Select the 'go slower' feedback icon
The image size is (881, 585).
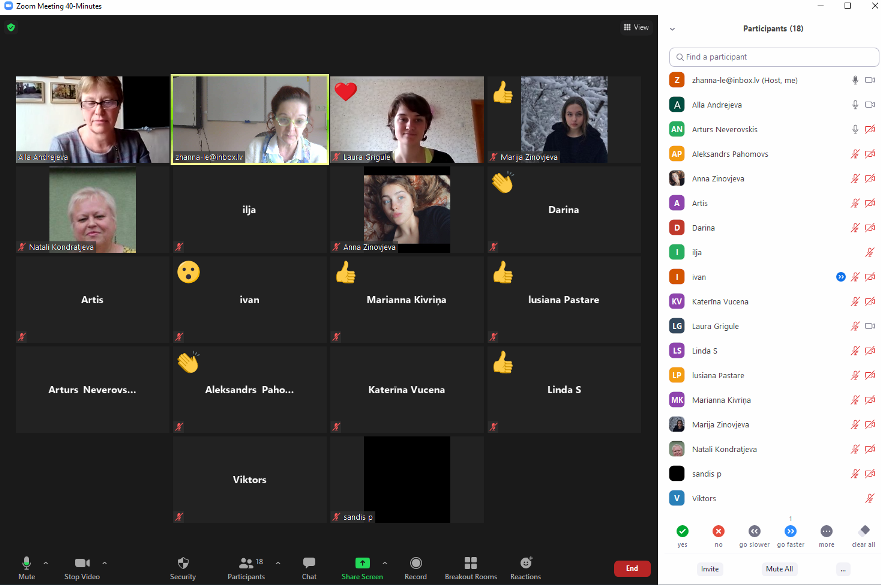click(754, 531)
